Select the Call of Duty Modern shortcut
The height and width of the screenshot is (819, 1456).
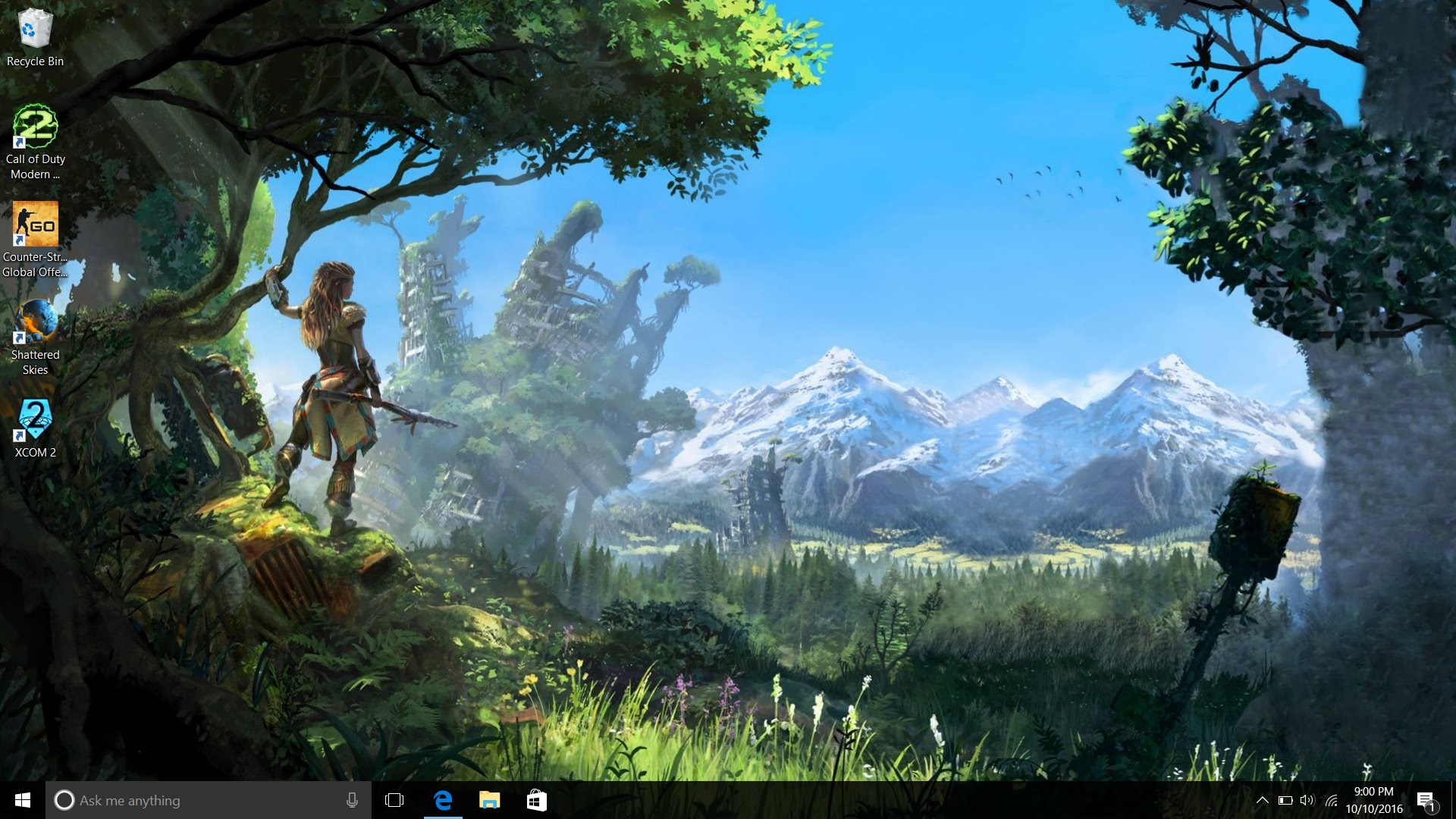[x=35, y=143]
